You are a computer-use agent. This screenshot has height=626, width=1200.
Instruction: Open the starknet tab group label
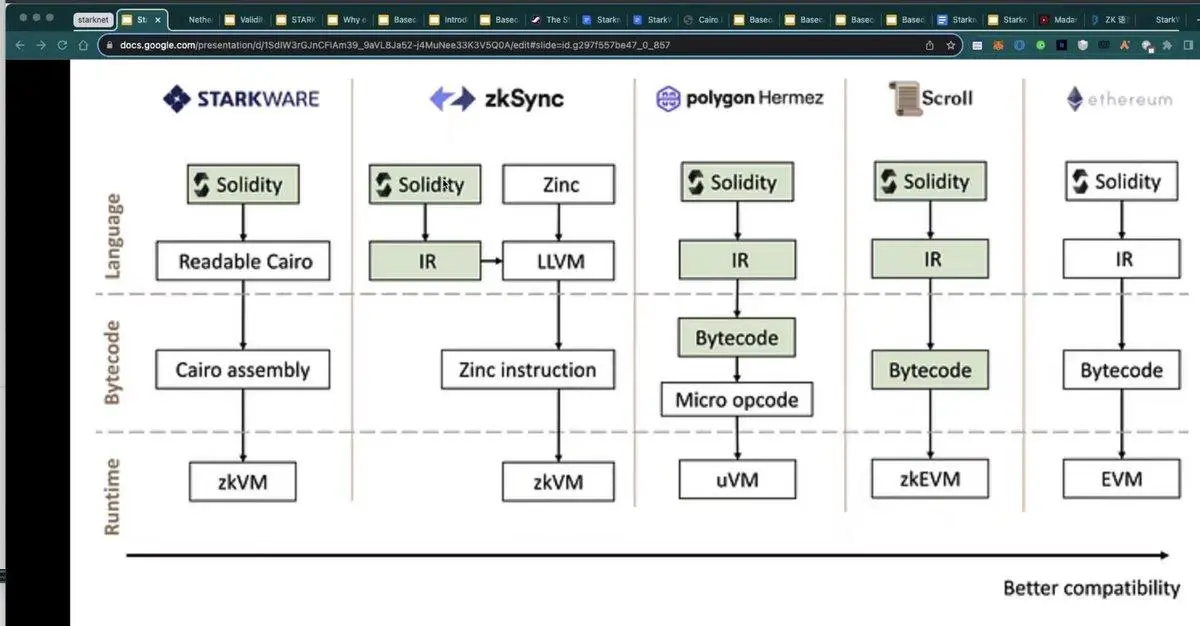point(93,19)
